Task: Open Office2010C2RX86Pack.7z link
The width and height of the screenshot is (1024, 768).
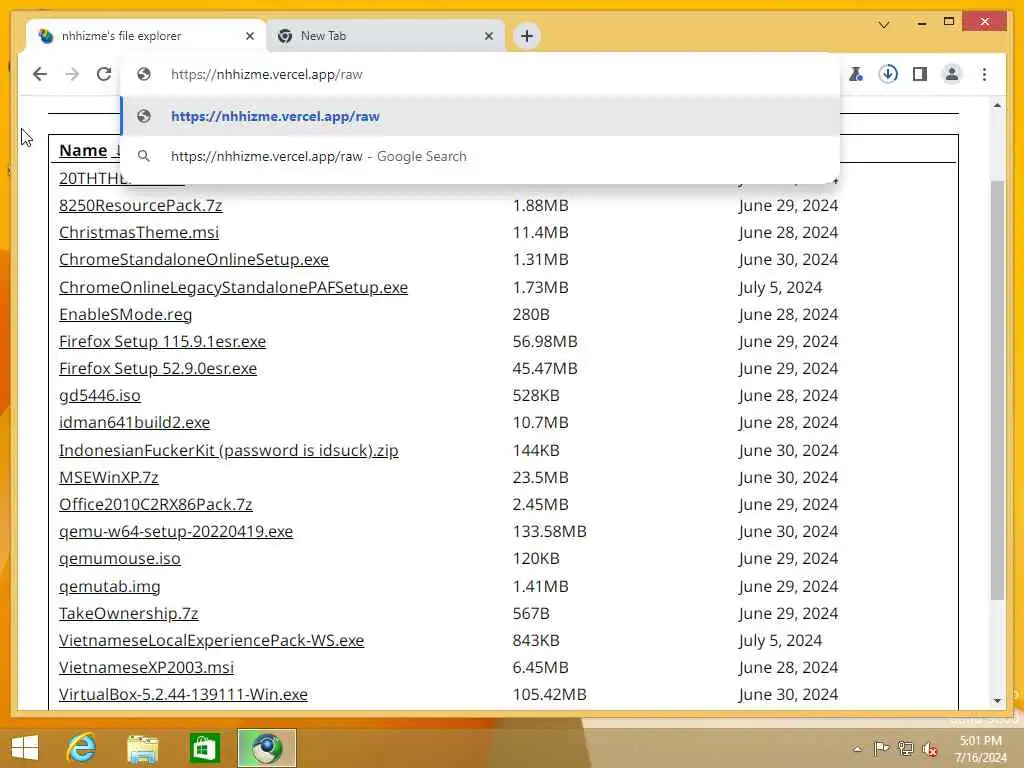Action: coord(155,504)
